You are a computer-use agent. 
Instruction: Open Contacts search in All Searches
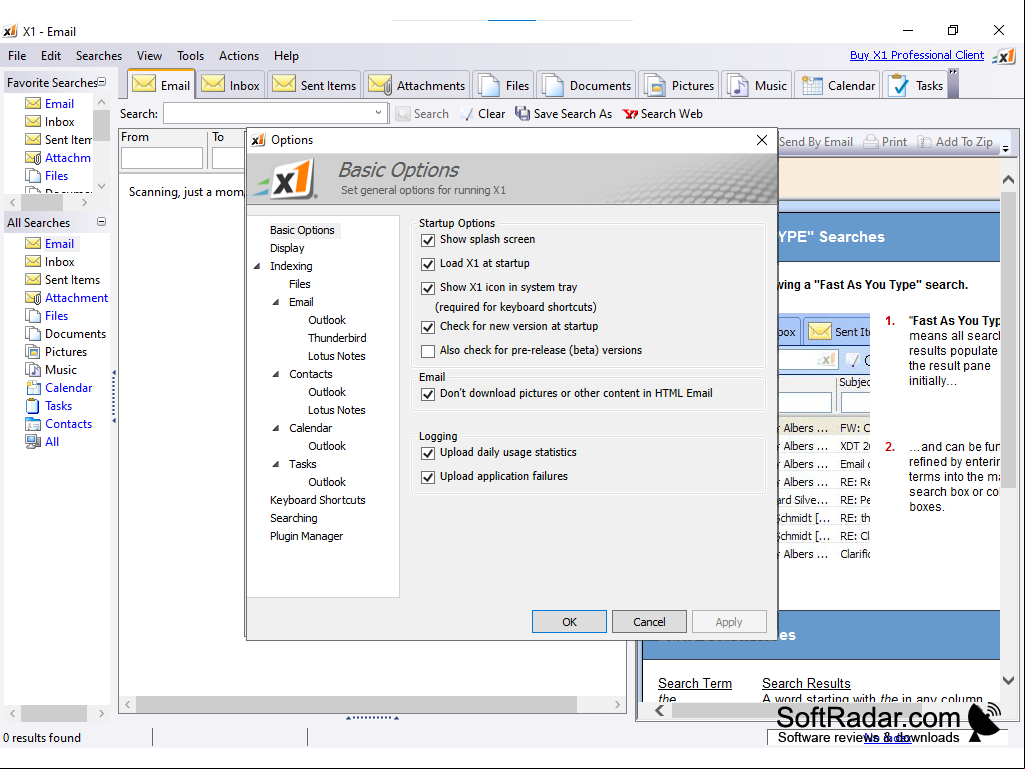(x=59, y=424)
